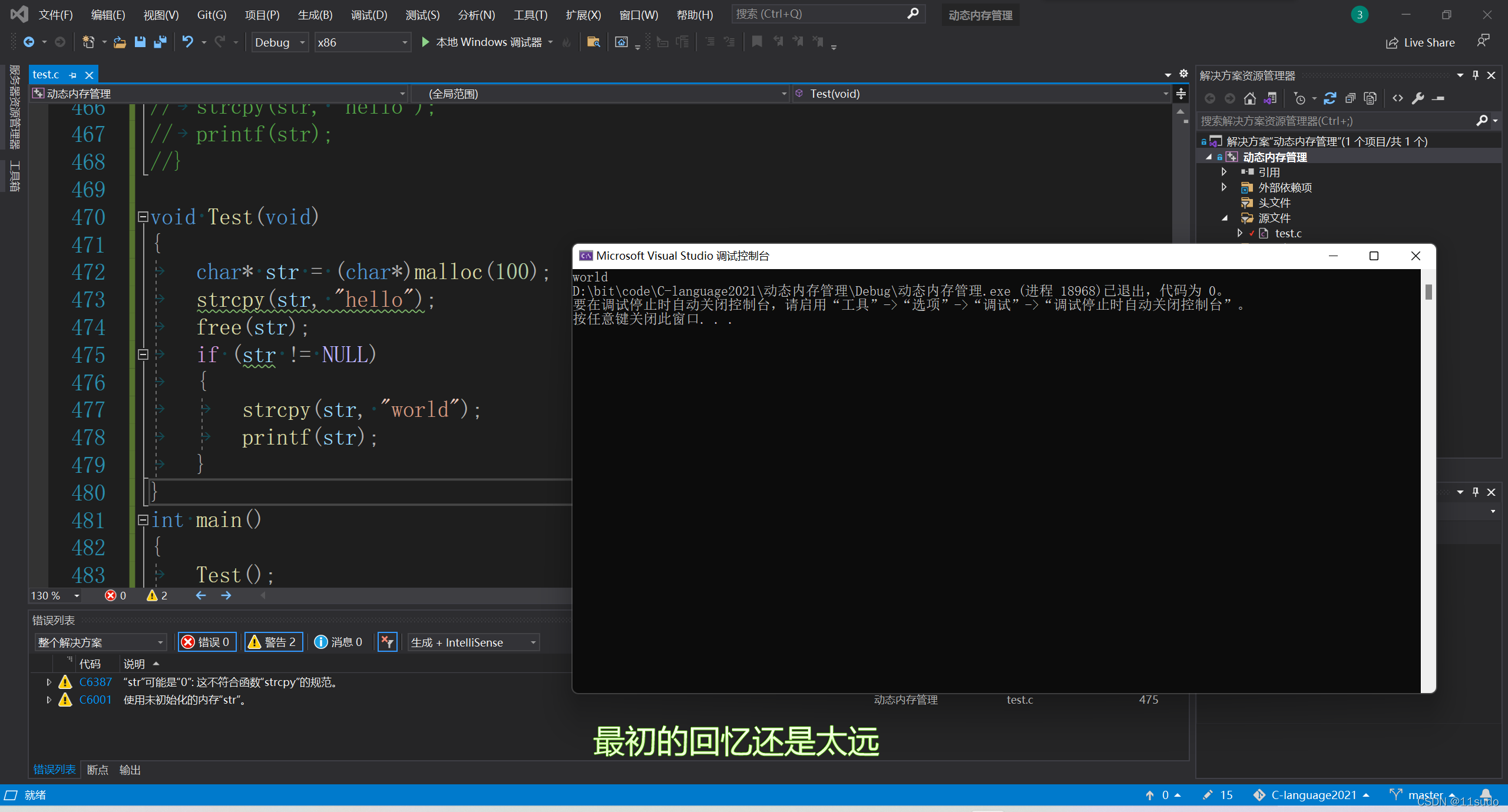Switch to the 输出 tab

[x=130, y=770]
